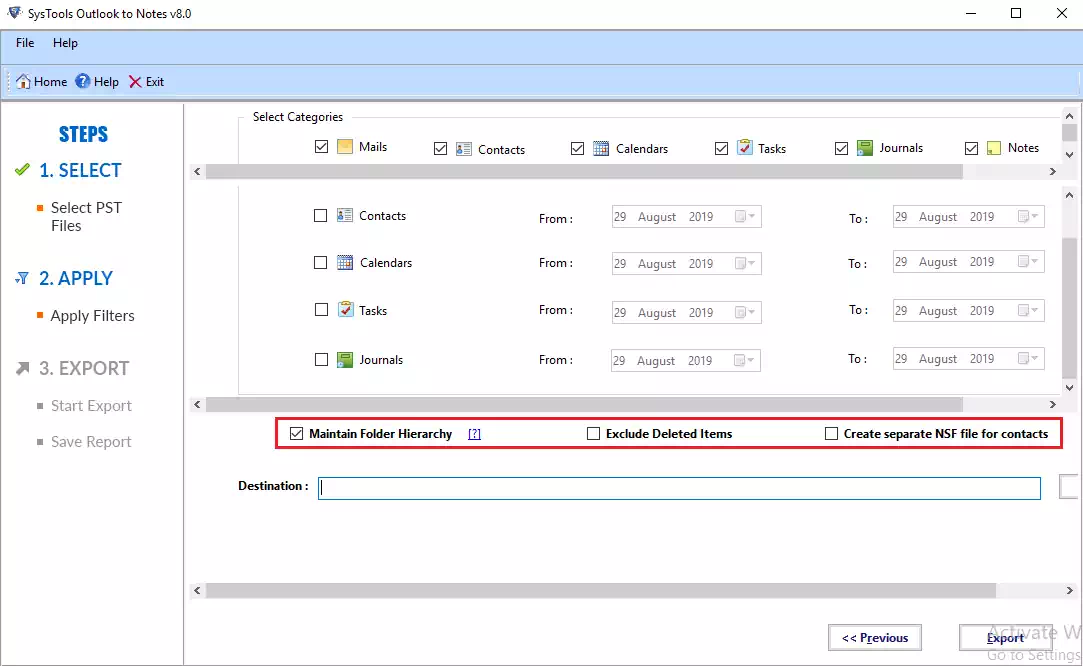Select the Apply Filters step
The height and width of the screenshot is (666, 1083).
click(92, 316)
